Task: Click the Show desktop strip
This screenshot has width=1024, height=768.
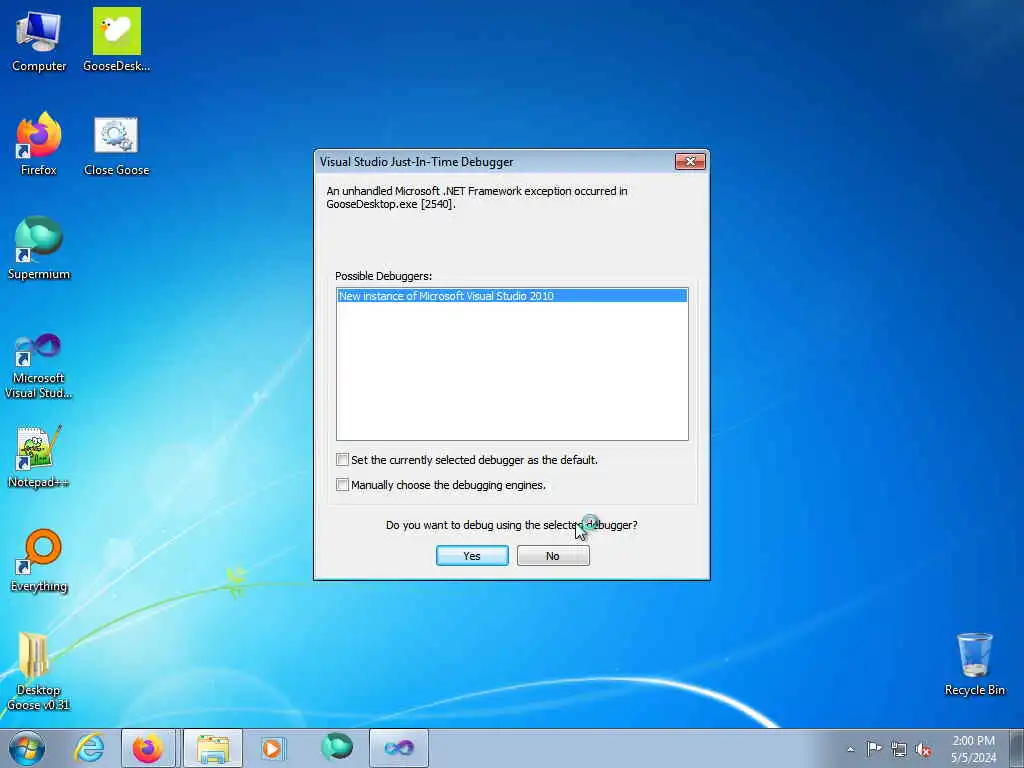Action: (1017, 748)
